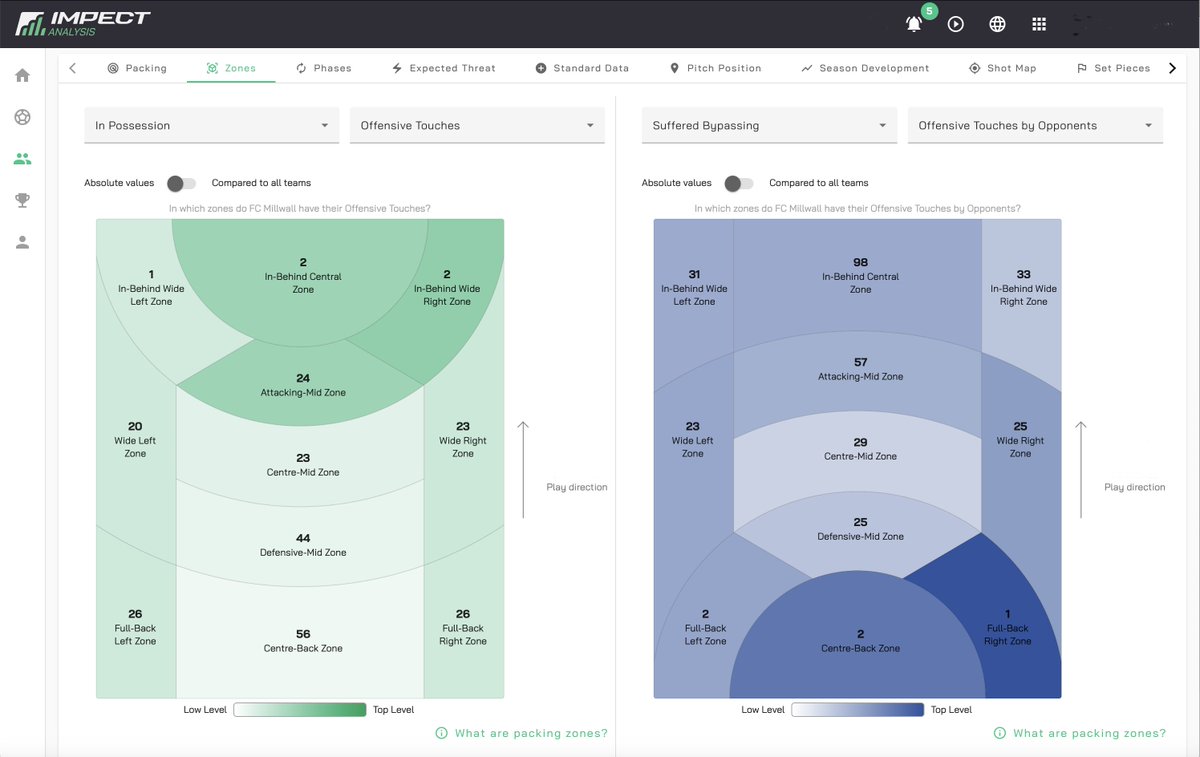Screen dimensions: 1200x757
Task: Open the Standard Data tab
Action: 582,68
